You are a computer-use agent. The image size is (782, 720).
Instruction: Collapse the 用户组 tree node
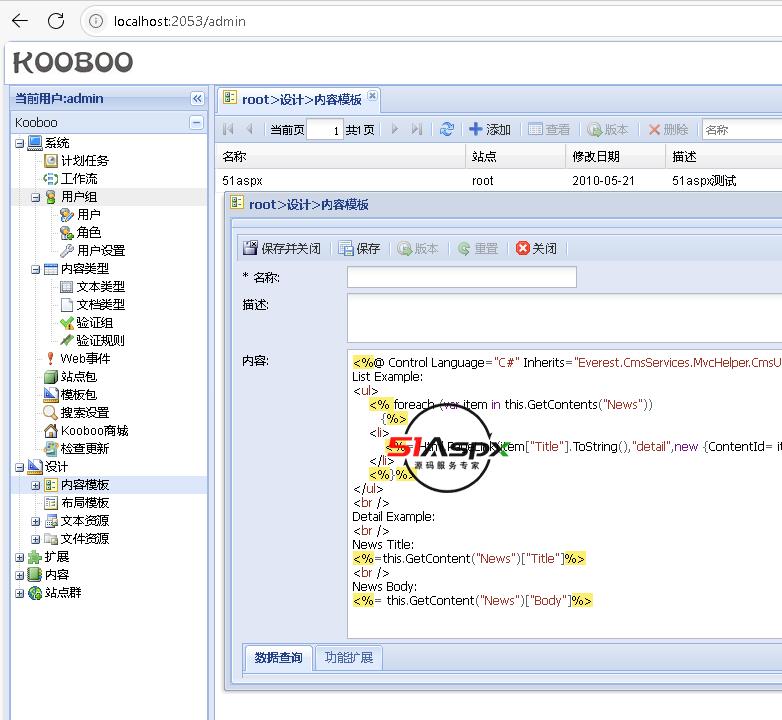point(35,197)
